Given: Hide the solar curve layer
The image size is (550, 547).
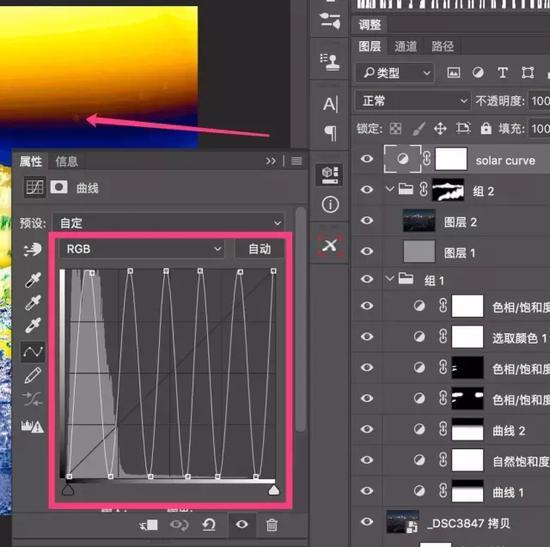Looking at the screenshot, I should (x=367, y=159).
